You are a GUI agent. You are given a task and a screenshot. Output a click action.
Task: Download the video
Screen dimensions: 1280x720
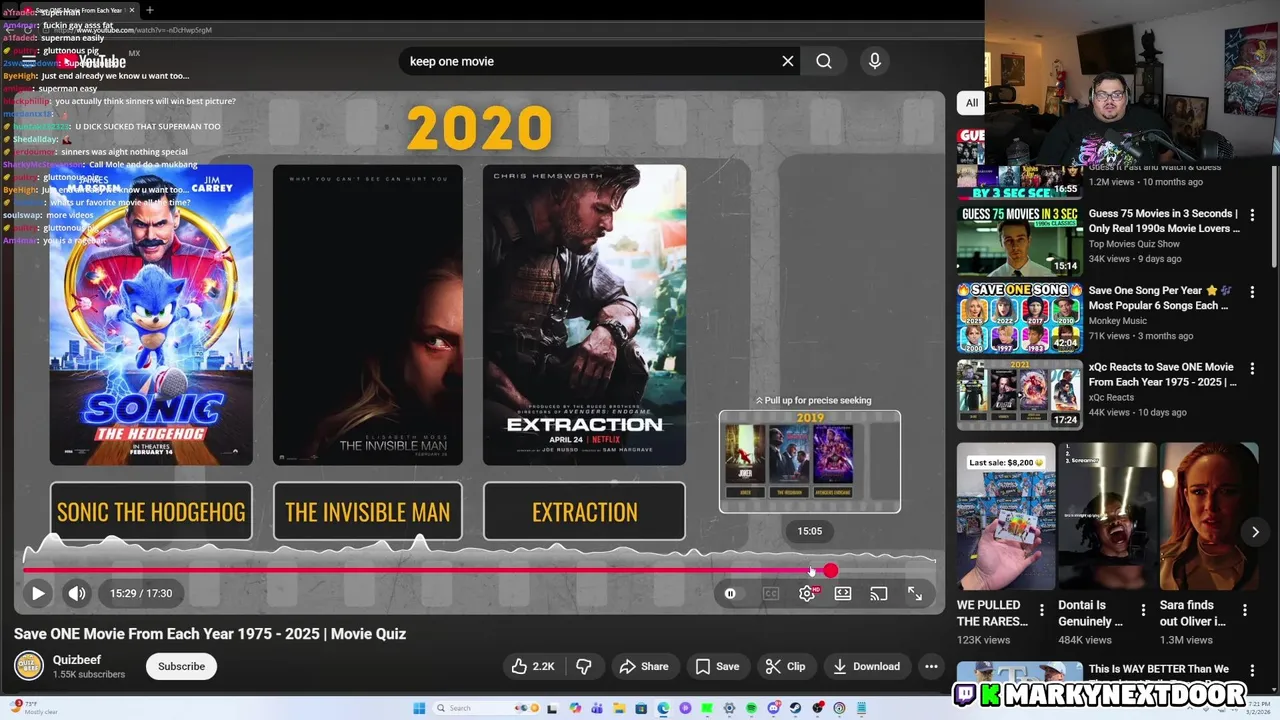866,666
